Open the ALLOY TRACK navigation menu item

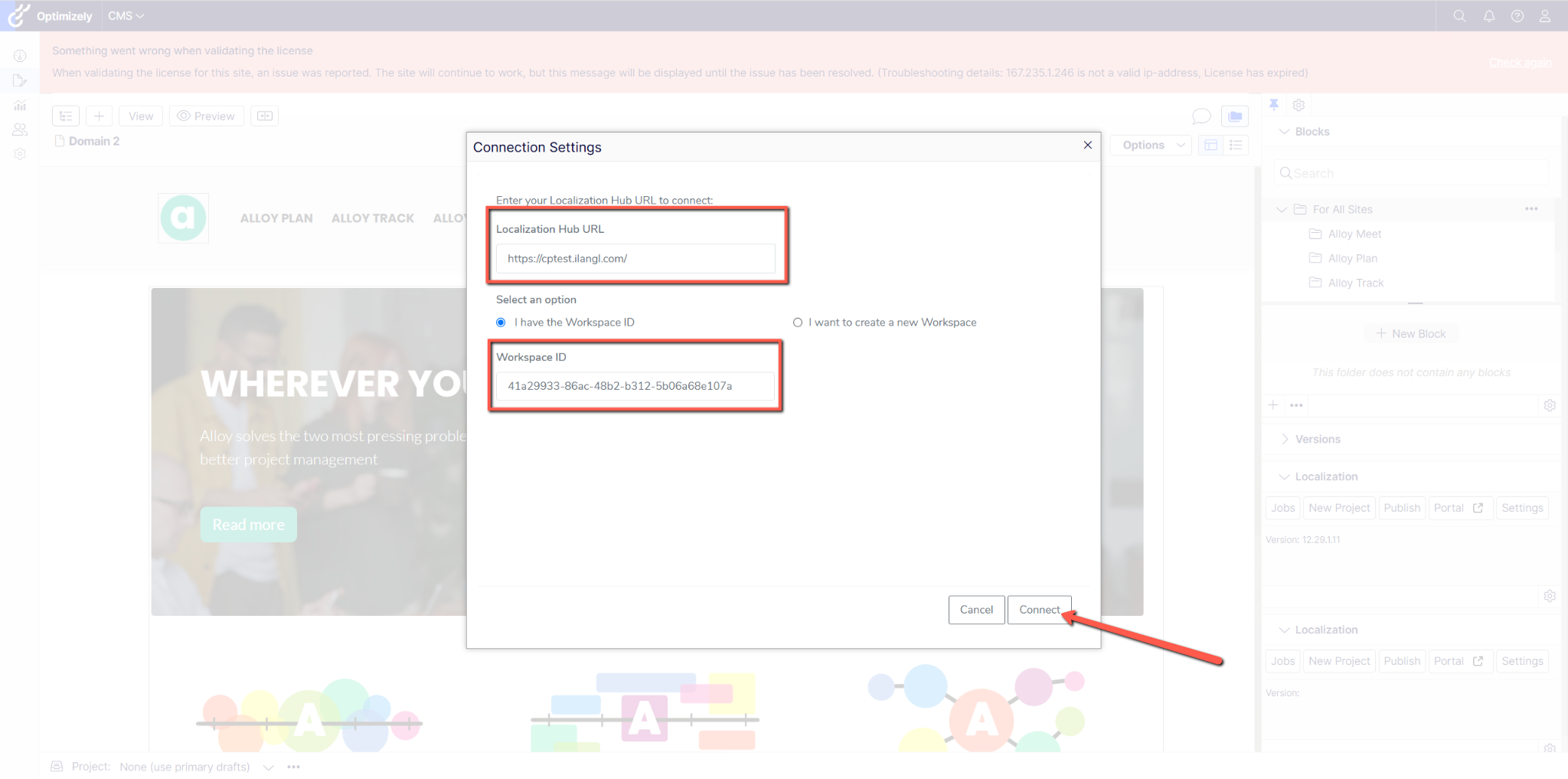click(373, 218)
